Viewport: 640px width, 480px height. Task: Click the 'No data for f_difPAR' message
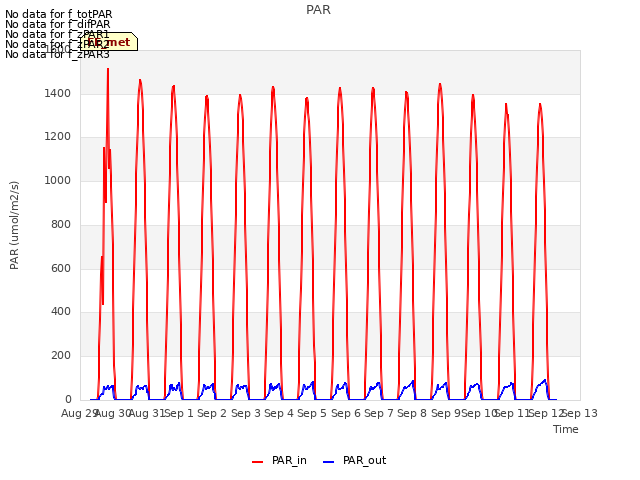(x=58, y=24)
